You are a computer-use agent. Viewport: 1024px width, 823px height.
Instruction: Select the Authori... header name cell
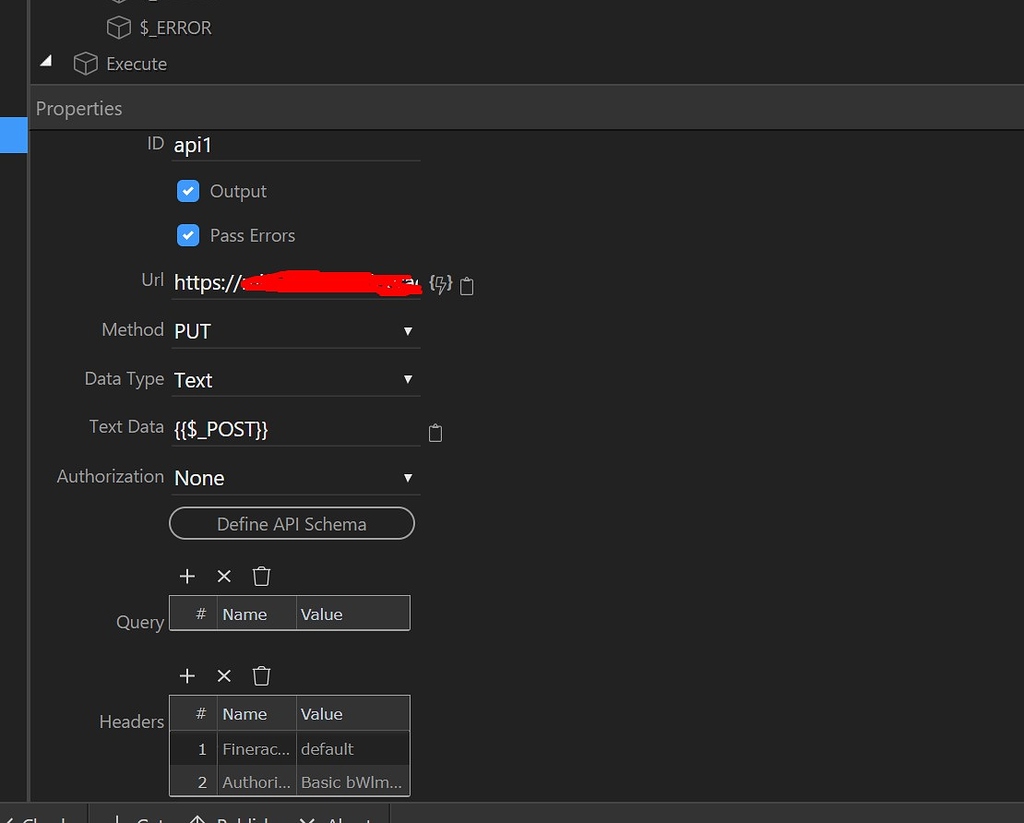click(257, 782)
